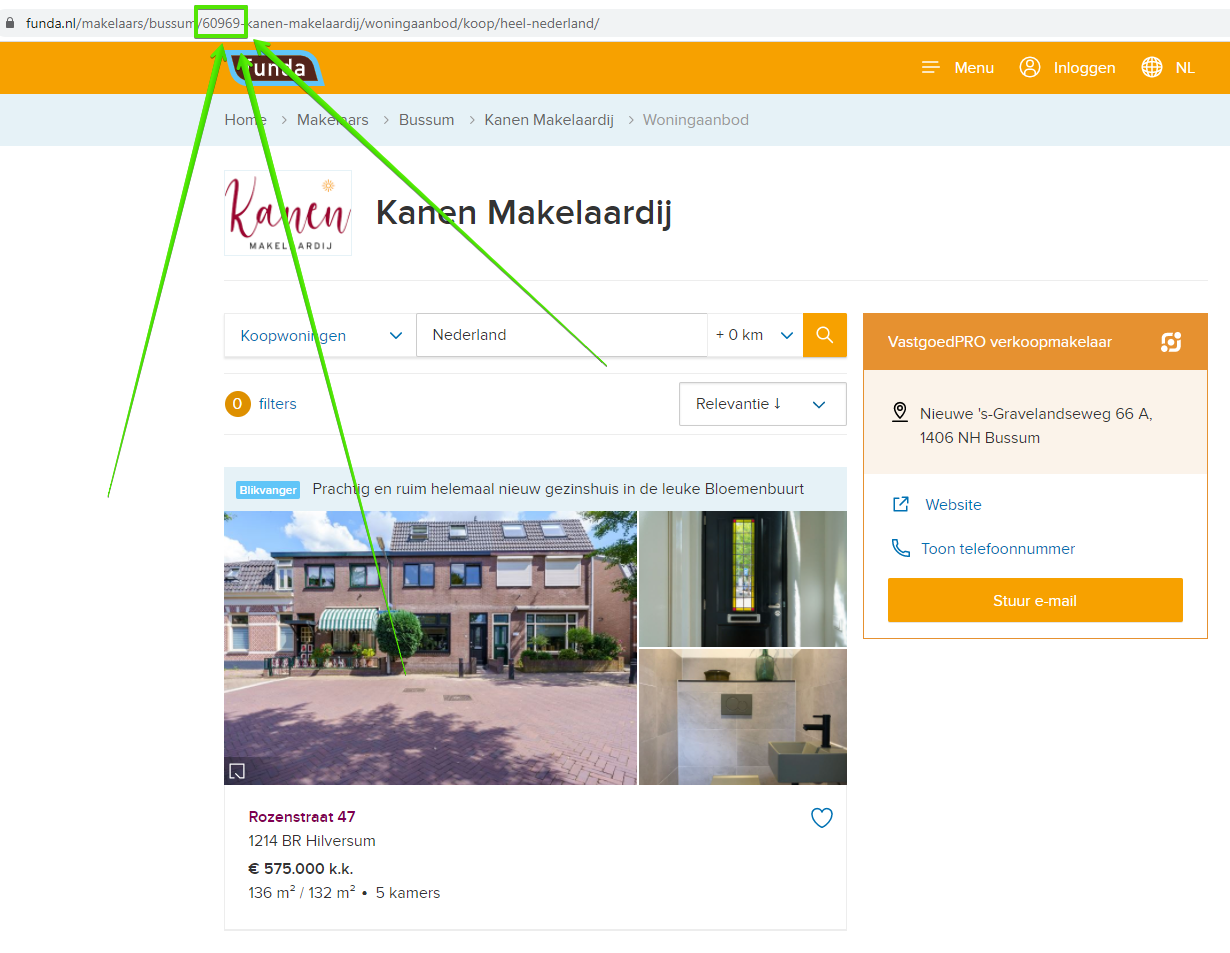Click the Blikvanger label tag
The image size is (1230, 953).
268,490
